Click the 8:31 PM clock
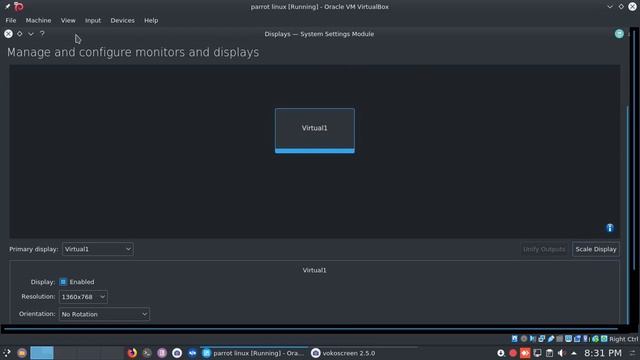 pos(603,353)
